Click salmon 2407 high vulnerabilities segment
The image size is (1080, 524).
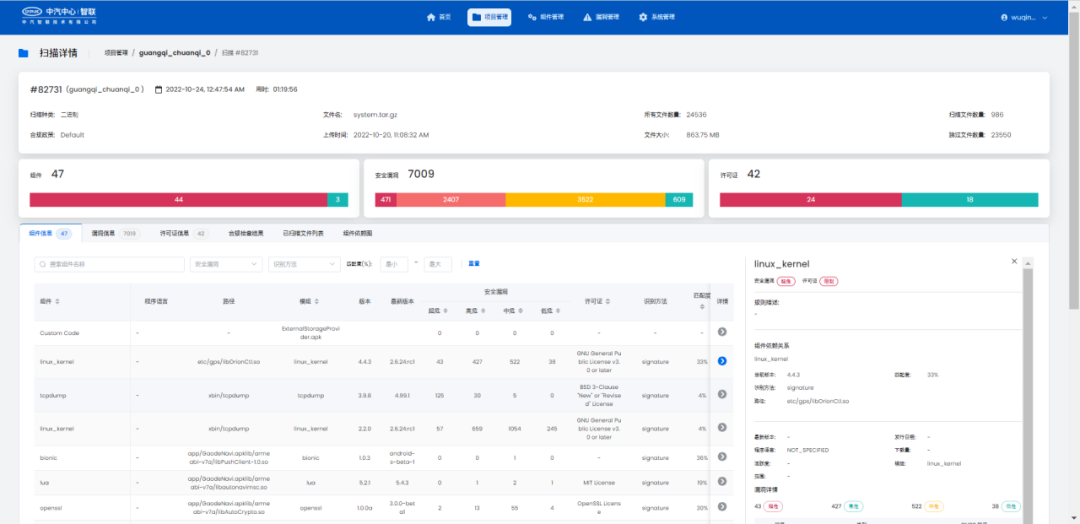click(451, 200)
